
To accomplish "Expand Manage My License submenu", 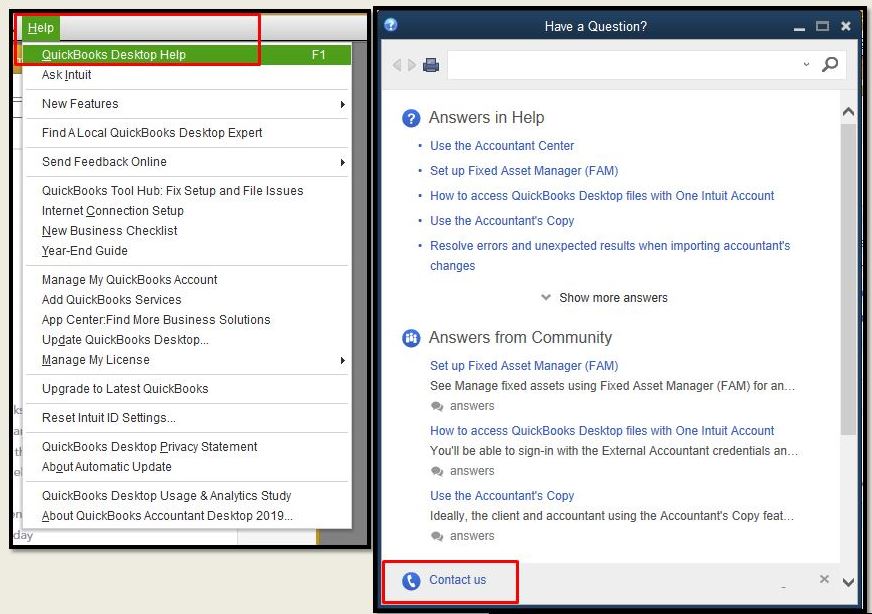I will click(x=187, y=360).
